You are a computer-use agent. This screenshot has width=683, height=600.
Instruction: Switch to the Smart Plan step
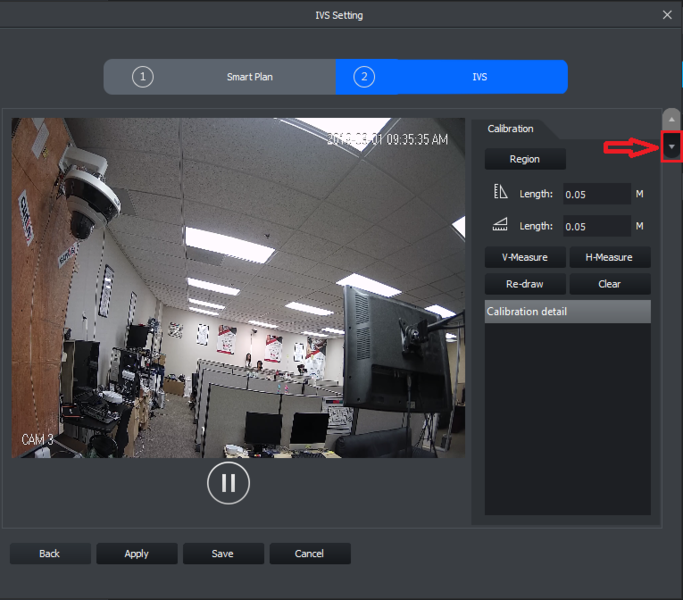tap(249, 77)
